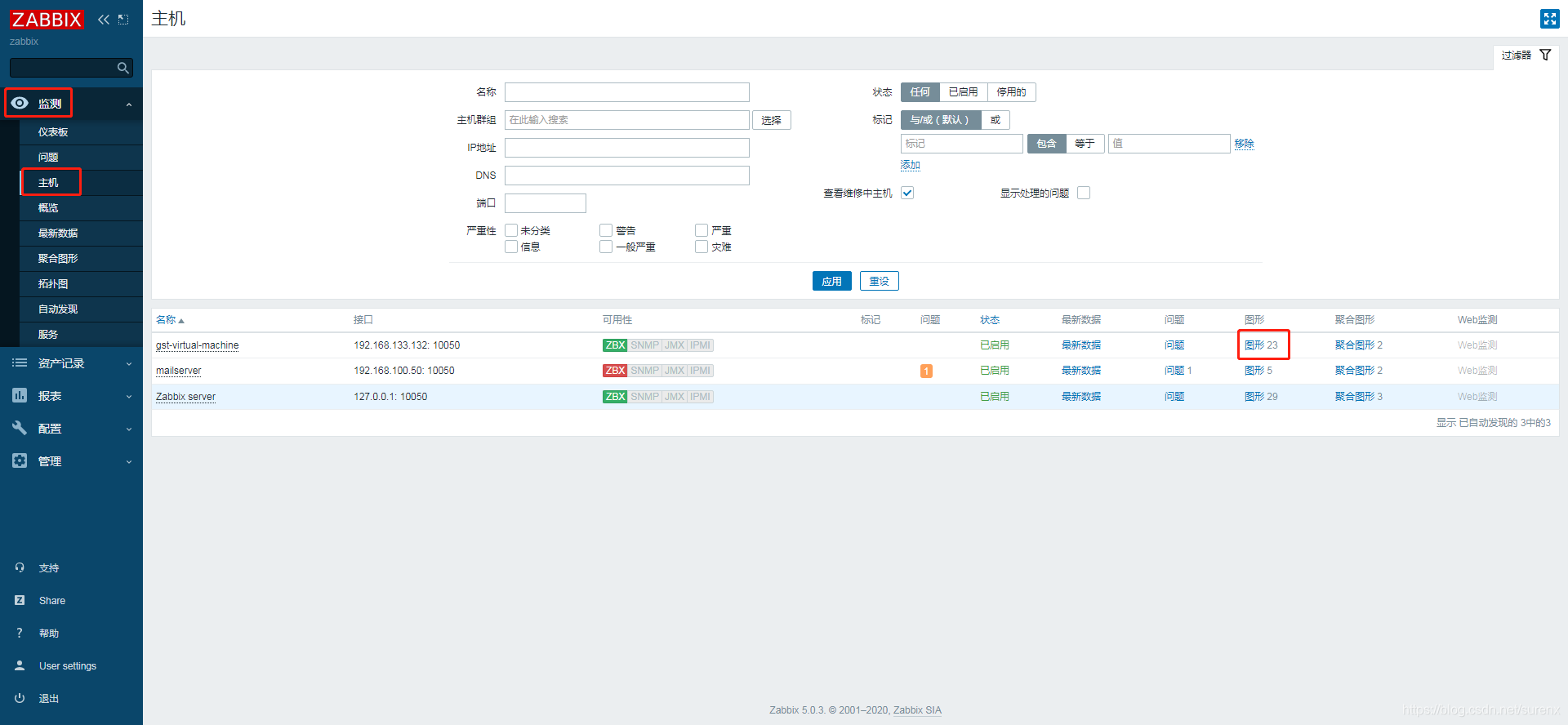Click the Inventory list icon
Image resolution: width=1568 pixels, height=725 pixels.
point(20,363)
